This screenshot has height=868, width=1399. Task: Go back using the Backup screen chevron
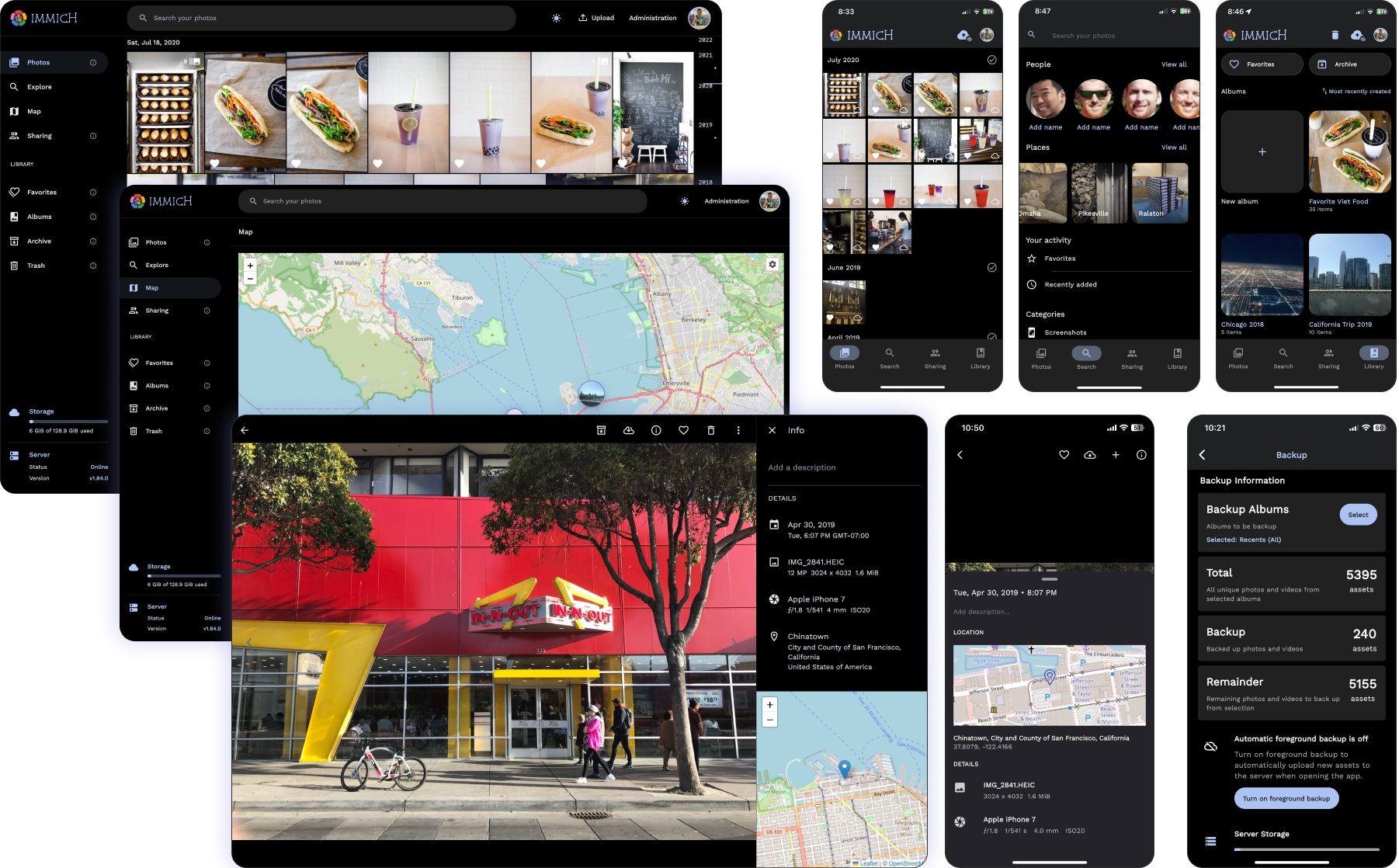click(1202, 455)
